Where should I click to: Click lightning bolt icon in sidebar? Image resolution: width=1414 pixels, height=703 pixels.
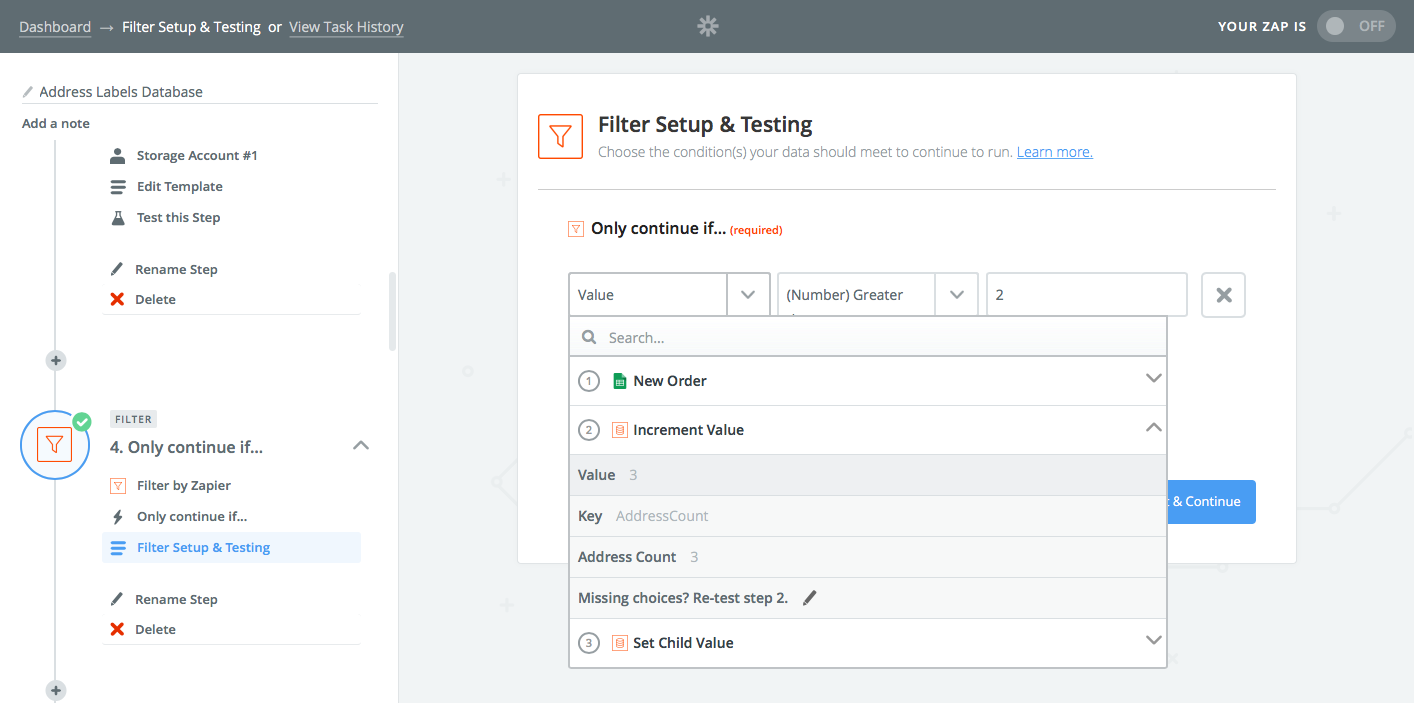coord(118,516)
